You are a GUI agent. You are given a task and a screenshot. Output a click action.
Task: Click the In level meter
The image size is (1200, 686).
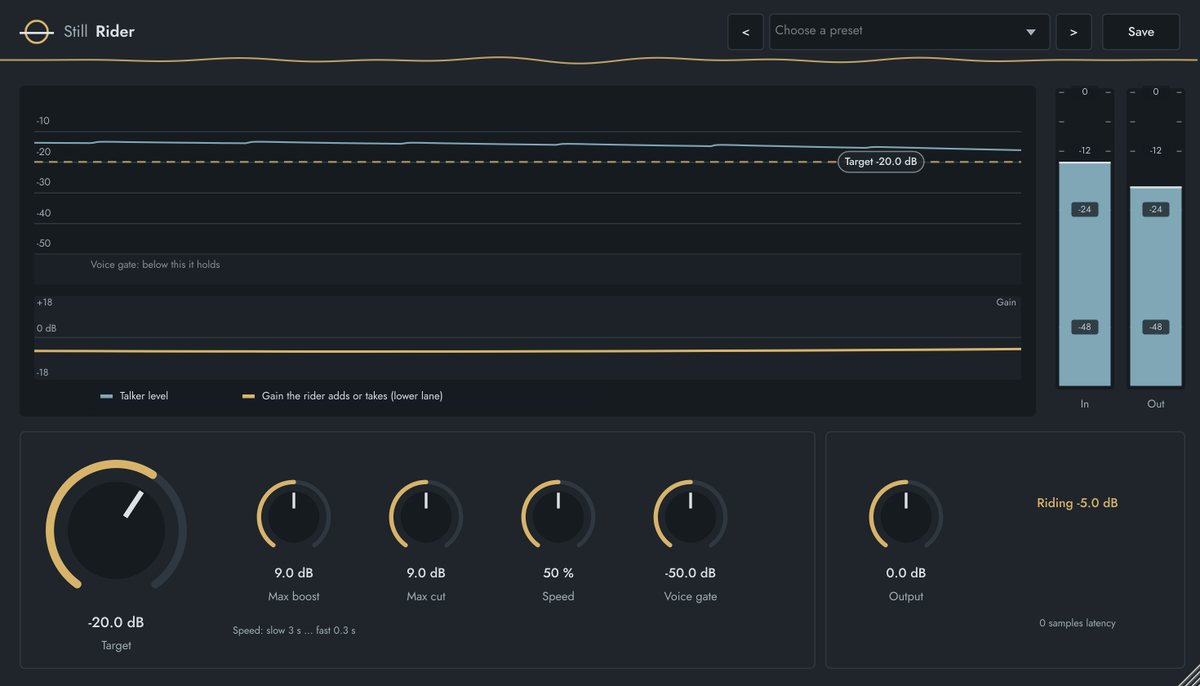pyautogui.click(x=1085, y=237)
